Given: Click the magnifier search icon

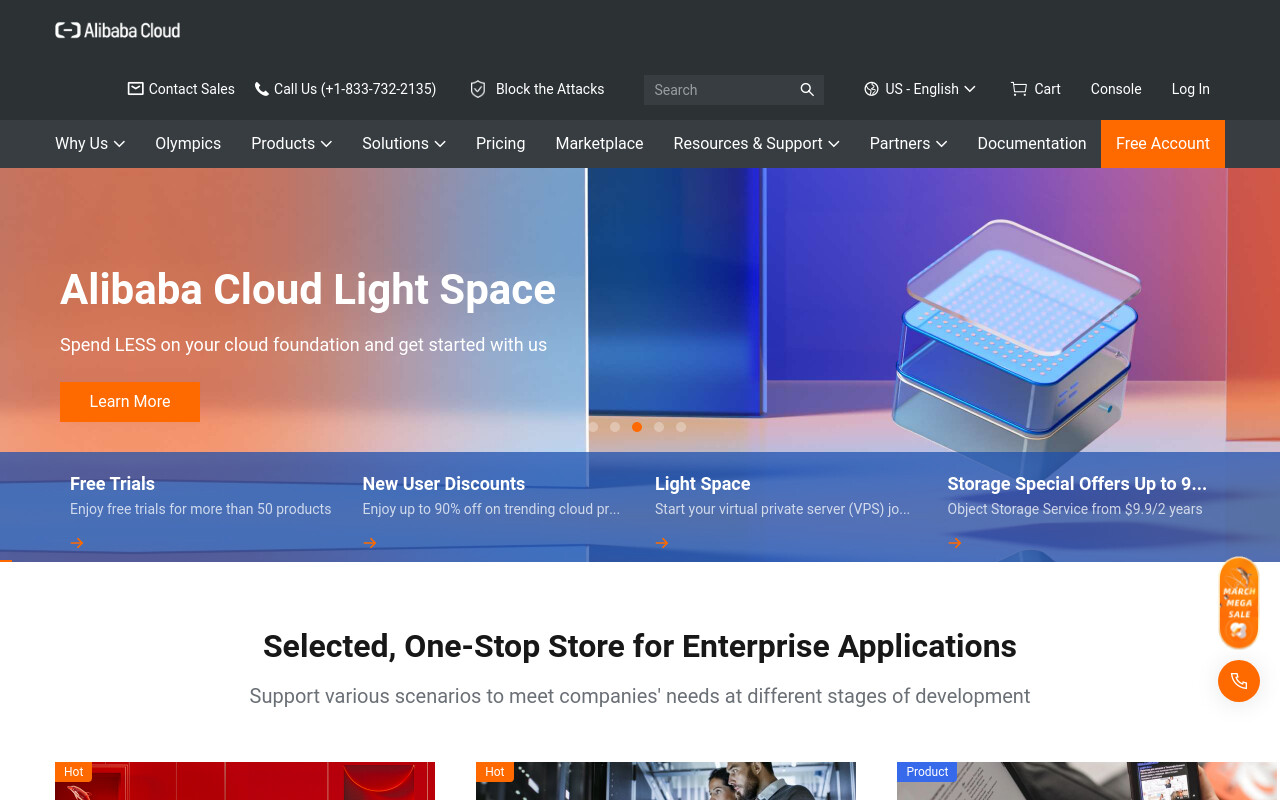Looking at the screenshot, I should coord(807,90).
